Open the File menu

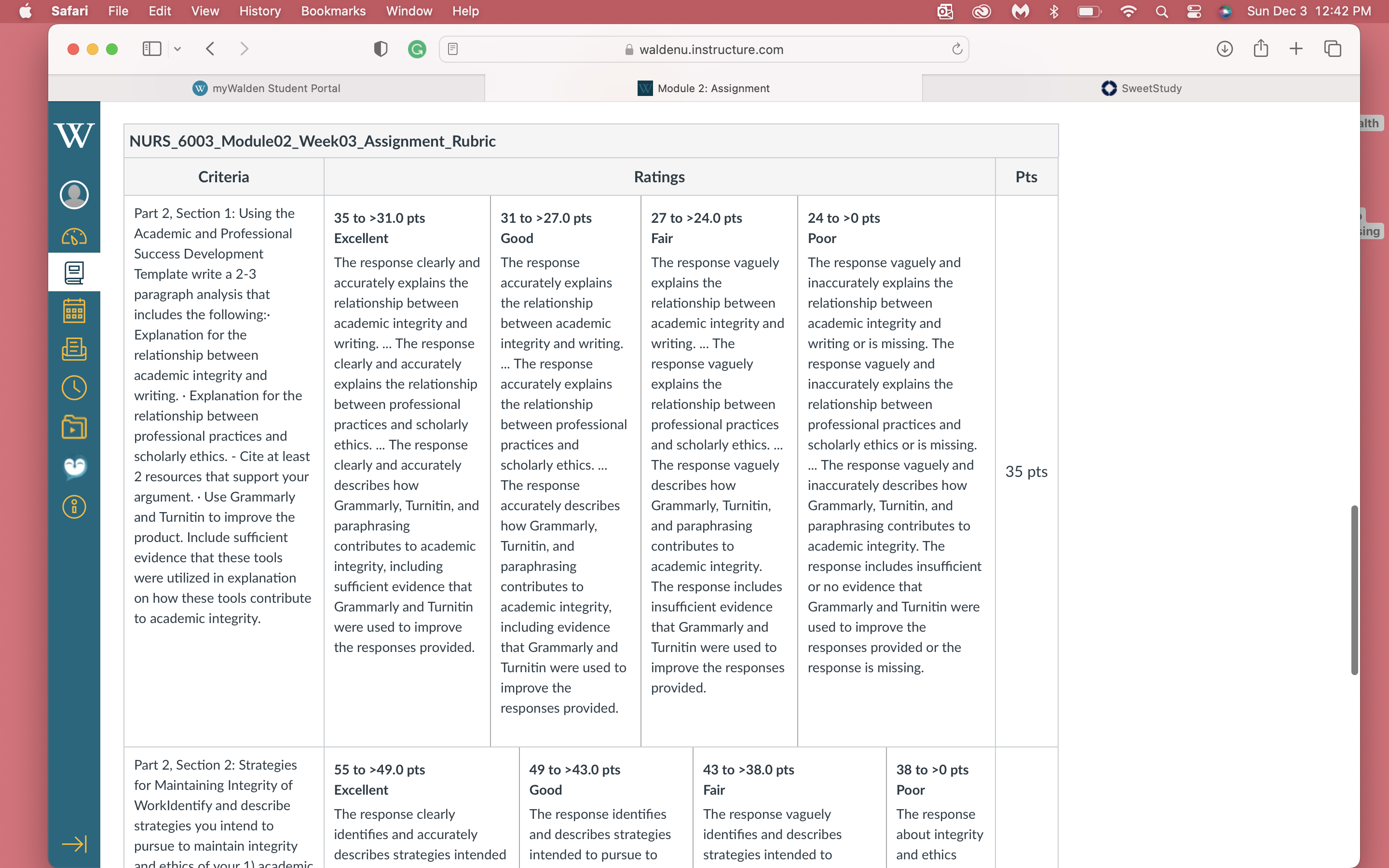point(118,11)
